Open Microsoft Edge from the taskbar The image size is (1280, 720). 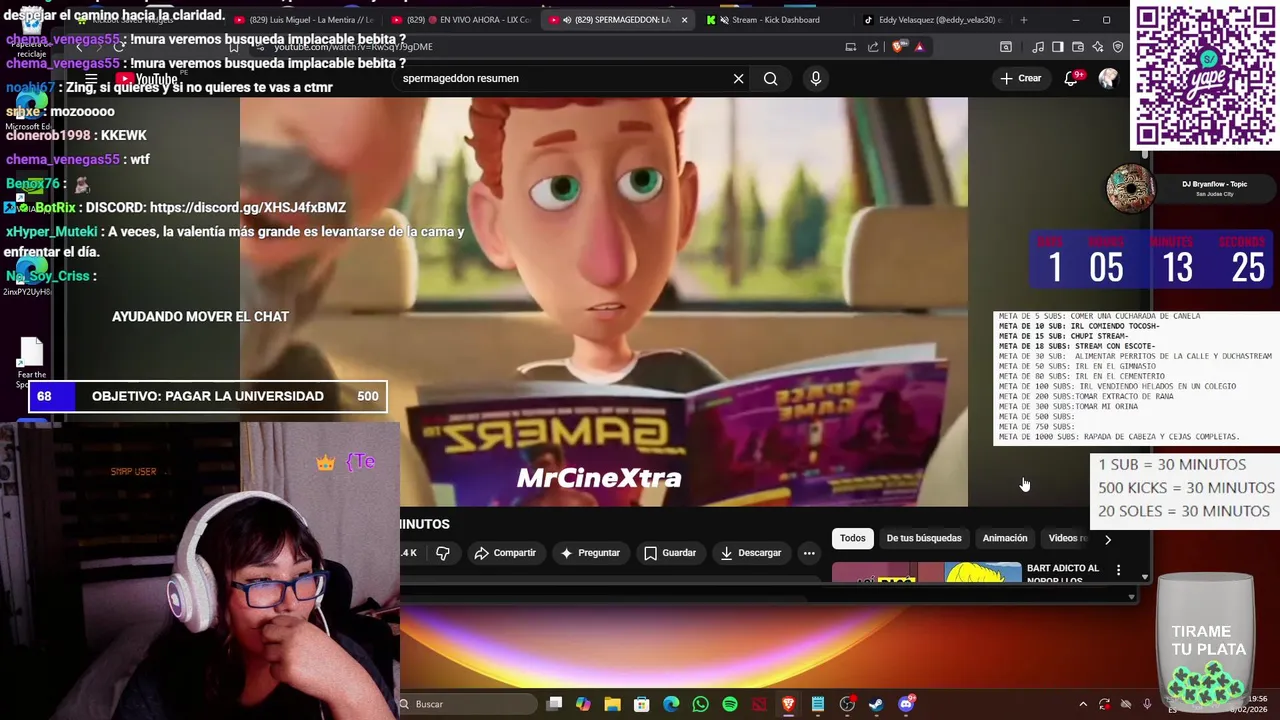(671, 704)
